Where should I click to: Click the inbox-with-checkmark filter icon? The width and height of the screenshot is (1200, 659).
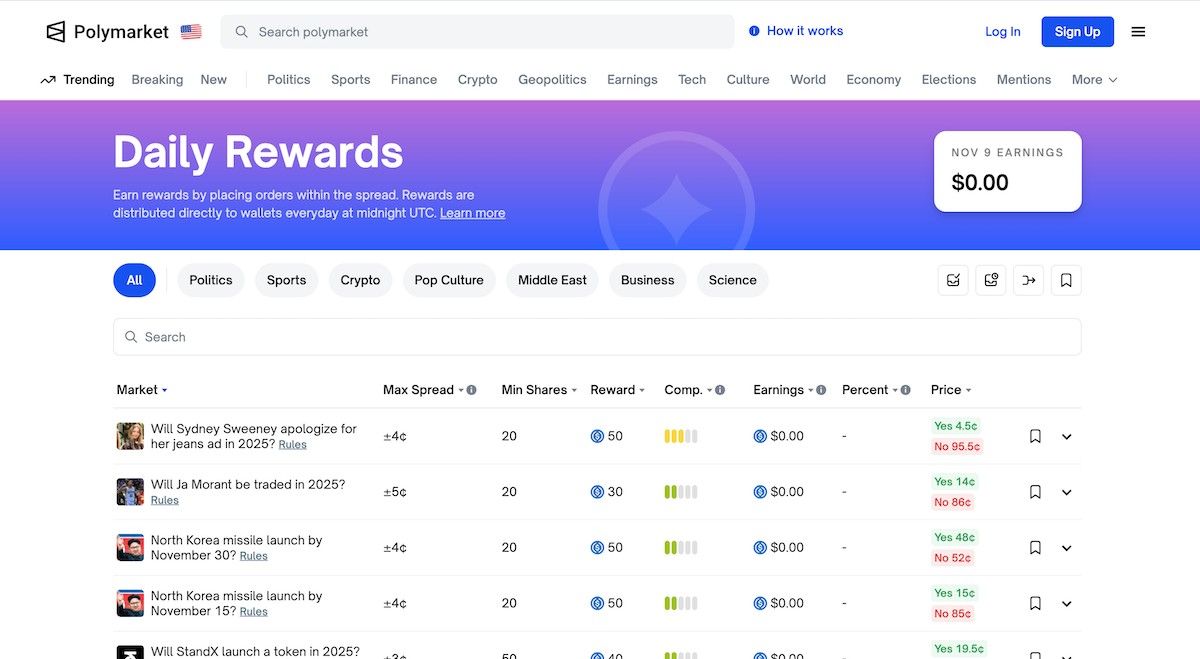click(953, 280)
